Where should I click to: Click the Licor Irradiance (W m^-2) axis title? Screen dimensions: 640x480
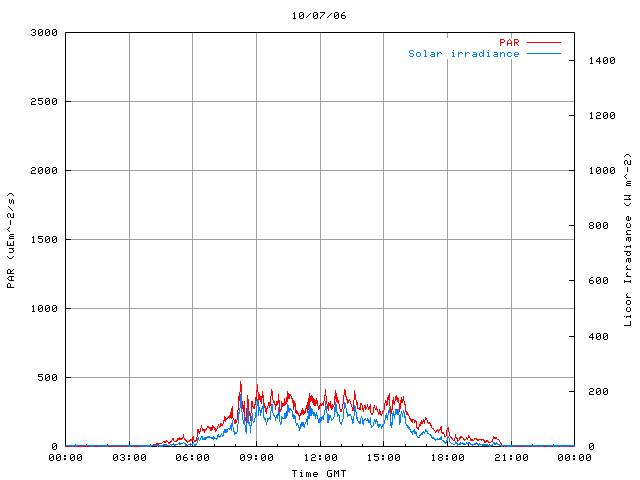coord(628,240)
